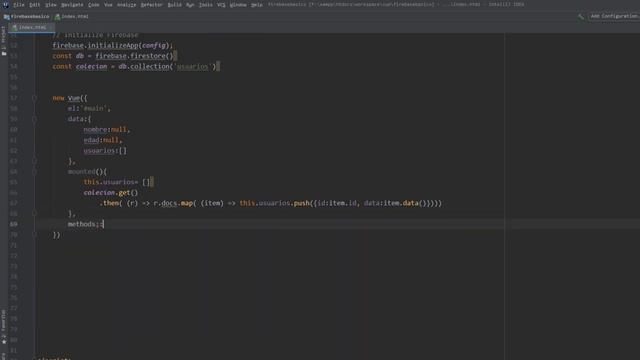The image size is (640, 360).
Task: Click the IntelliJ app icon in title bar
Action: point(6,5)
